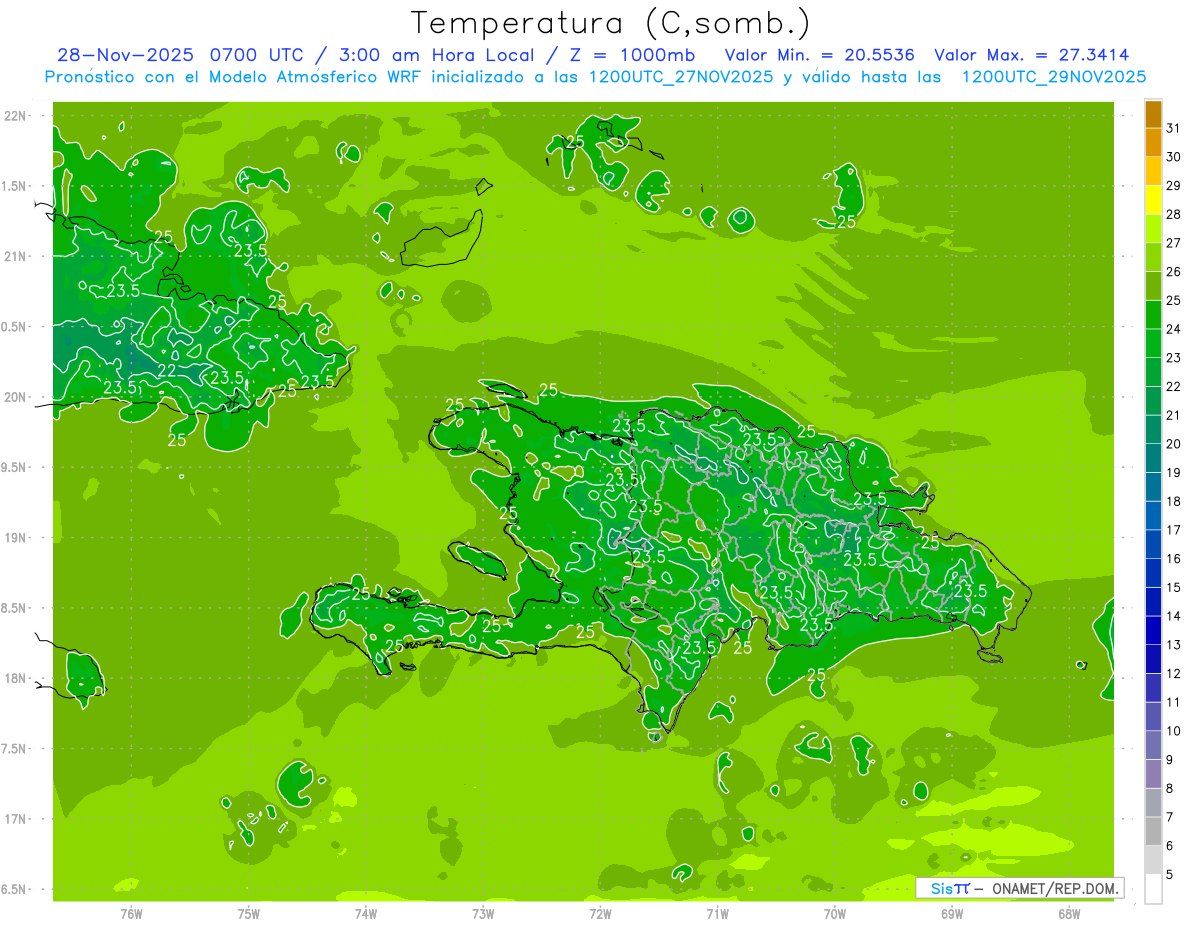Screen dimensions: 1200x927
Task: Pick the gray swatch between 6 and 7
Action: click(x=1153, y=831)
